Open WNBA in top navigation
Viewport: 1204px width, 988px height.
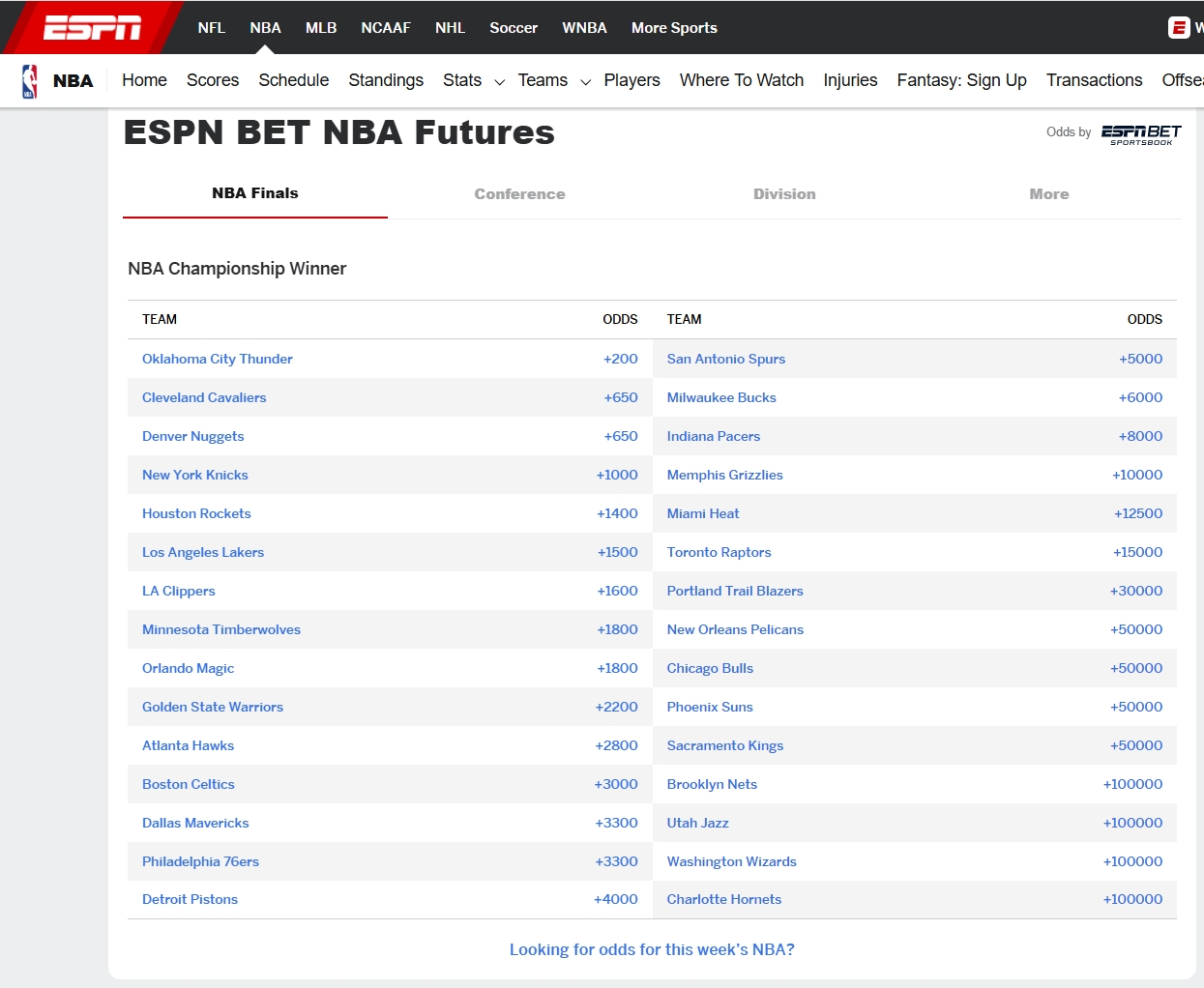(x=584, y=28)
